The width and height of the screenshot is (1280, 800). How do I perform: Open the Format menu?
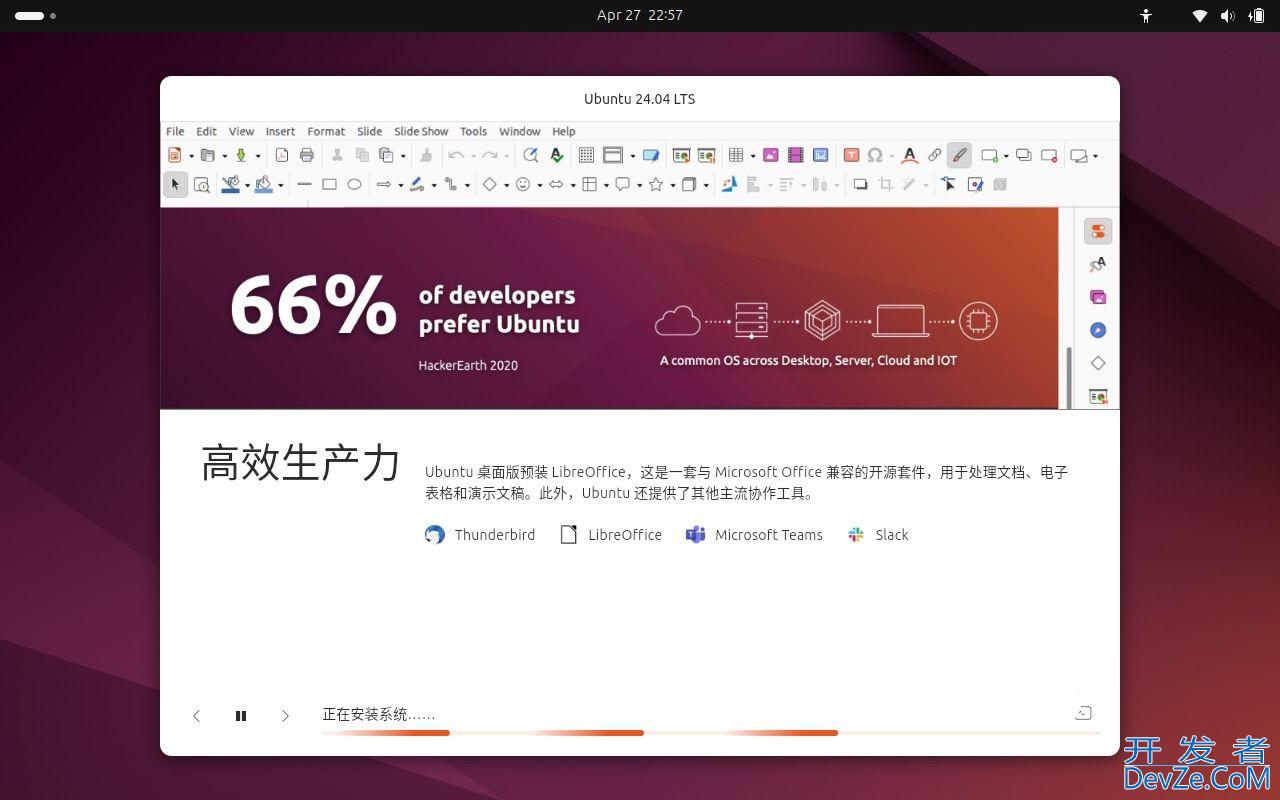[x=326, y=131]
